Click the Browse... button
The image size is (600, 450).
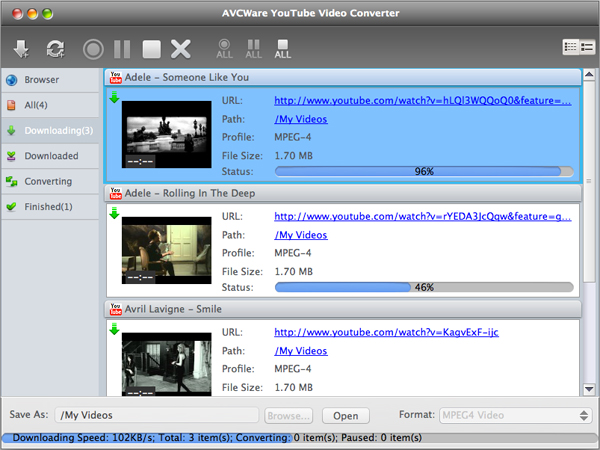click(x=289, y=416)
